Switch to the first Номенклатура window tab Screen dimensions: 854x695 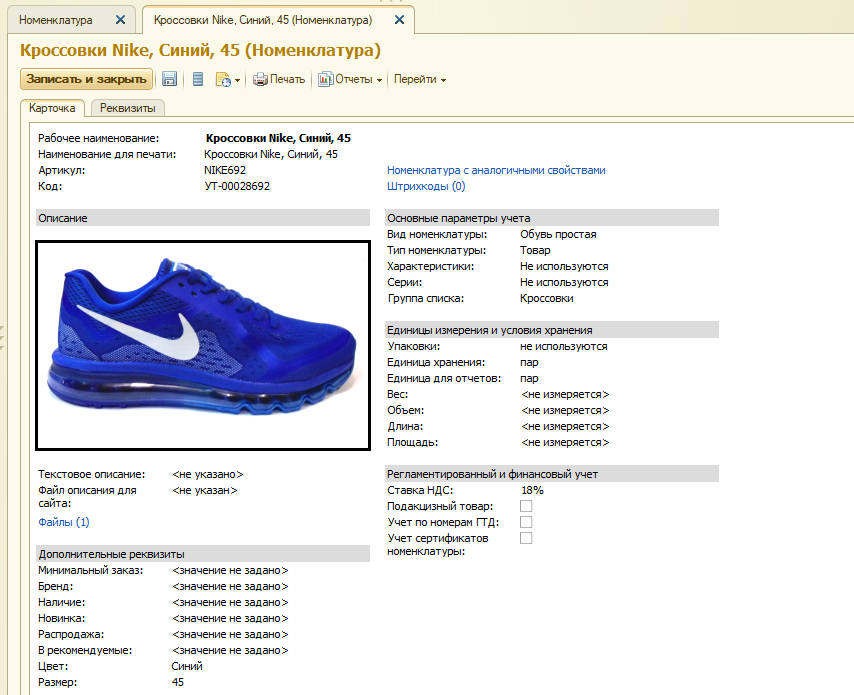pos(57,20)
